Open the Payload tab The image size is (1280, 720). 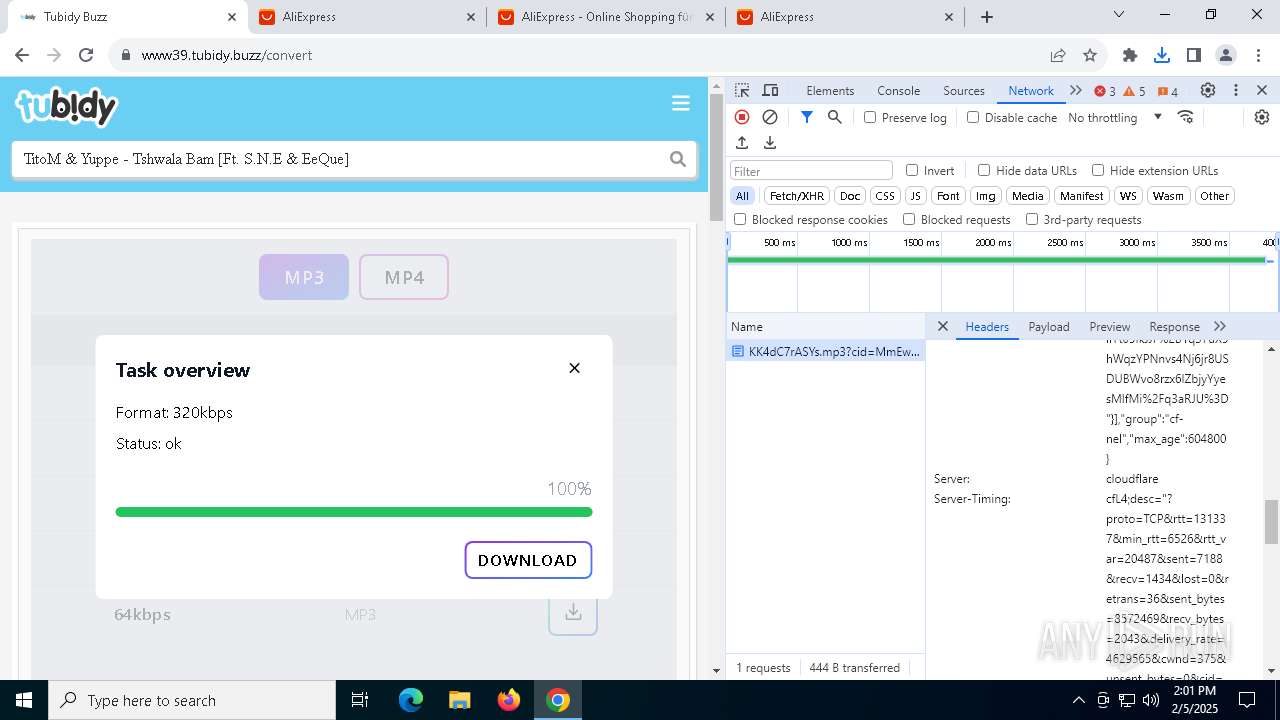[x=1049, y=326]
